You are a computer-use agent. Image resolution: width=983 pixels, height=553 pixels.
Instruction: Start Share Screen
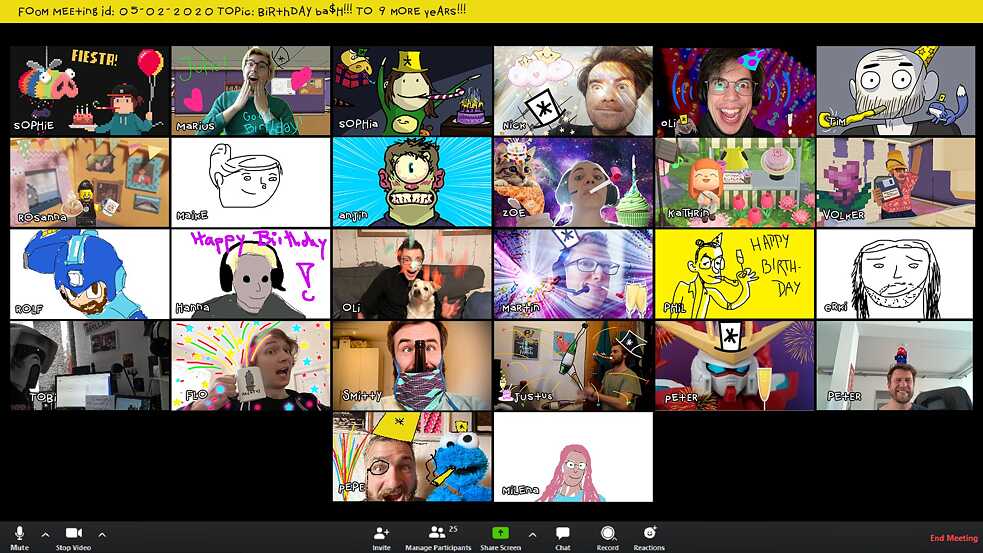click(x=500, y=538)
